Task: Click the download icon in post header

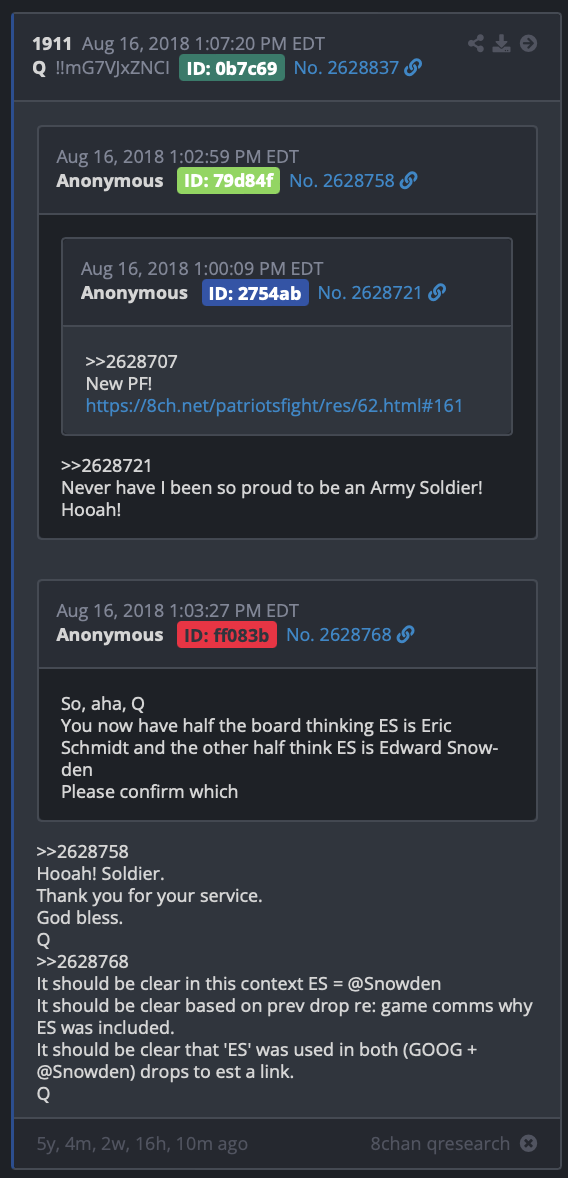Action: tap(501, 44)
